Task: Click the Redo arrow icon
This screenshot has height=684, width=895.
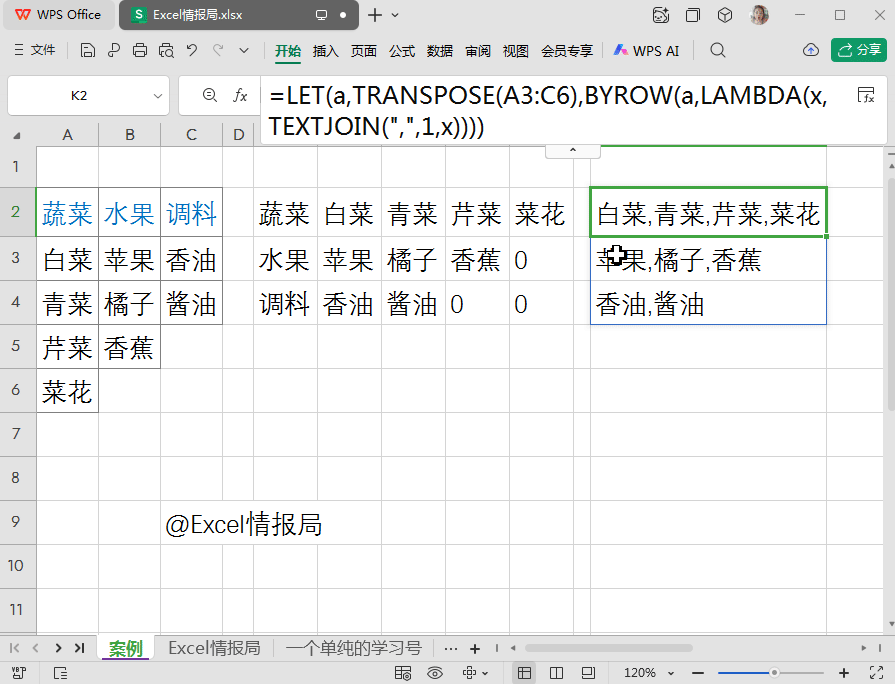Action: tap(218, 51)
